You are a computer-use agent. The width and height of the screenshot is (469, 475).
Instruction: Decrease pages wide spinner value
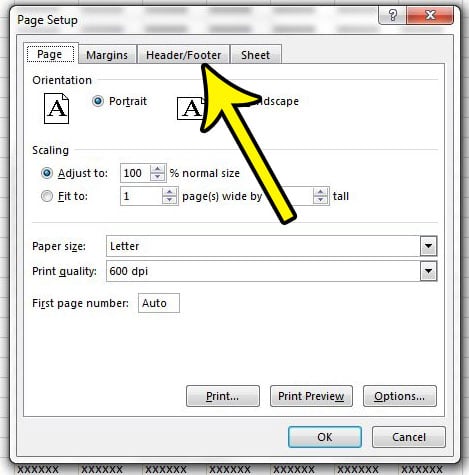169,200
